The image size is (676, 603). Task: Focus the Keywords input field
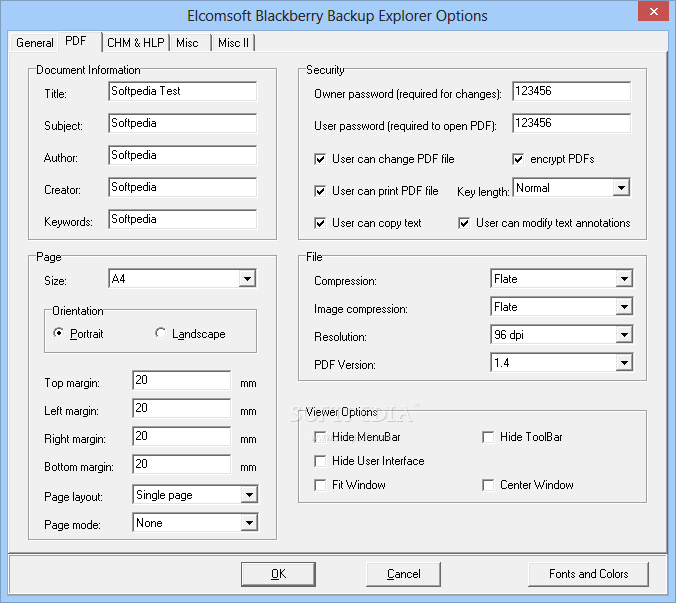[183, 219]
